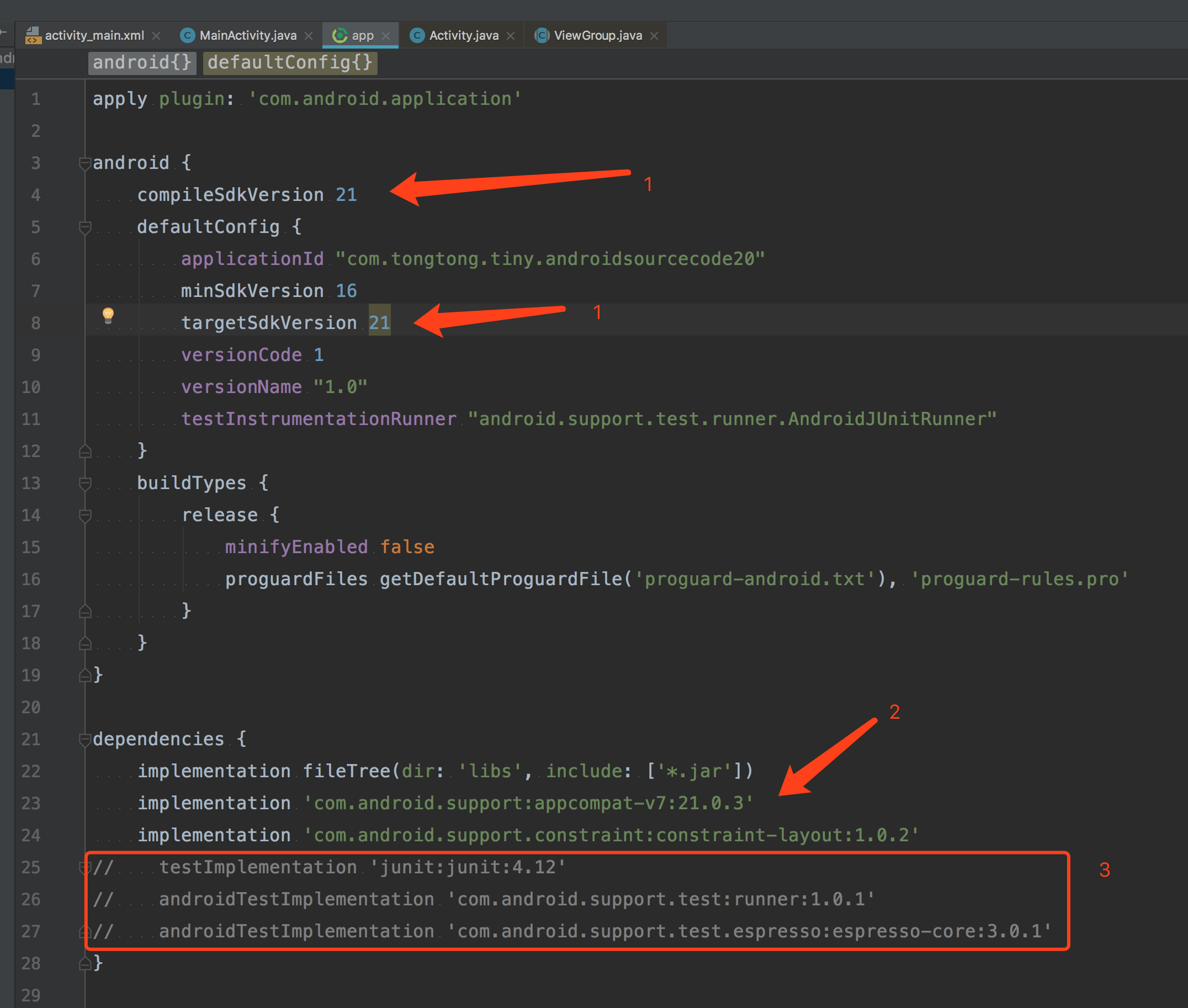Open the Activity.java editor tab
The width and height of the screenshot is (1188, 1008).
pyautogui.click(x=463, y=35)
